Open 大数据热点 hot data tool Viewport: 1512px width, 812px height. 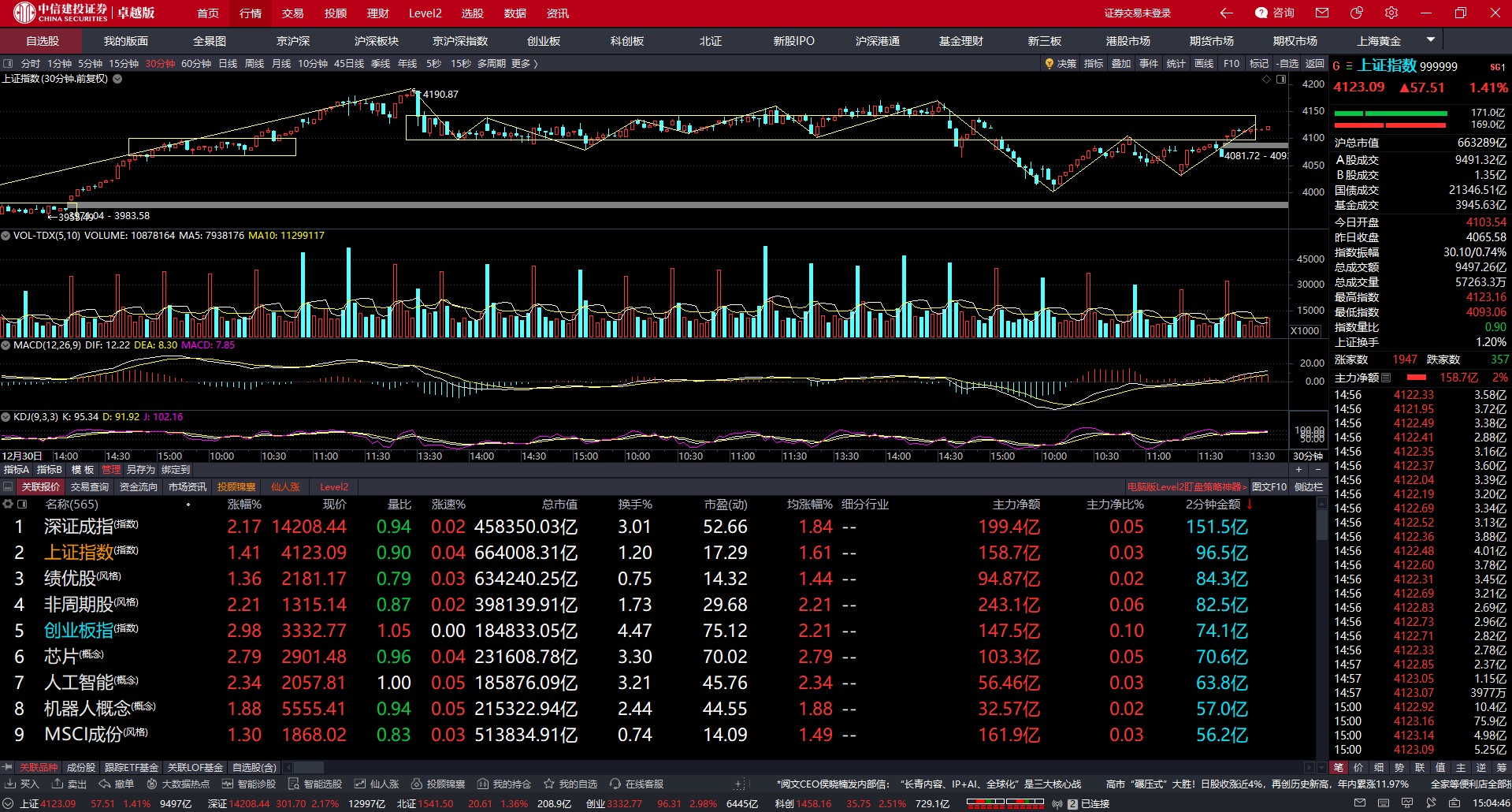(178, 784)
